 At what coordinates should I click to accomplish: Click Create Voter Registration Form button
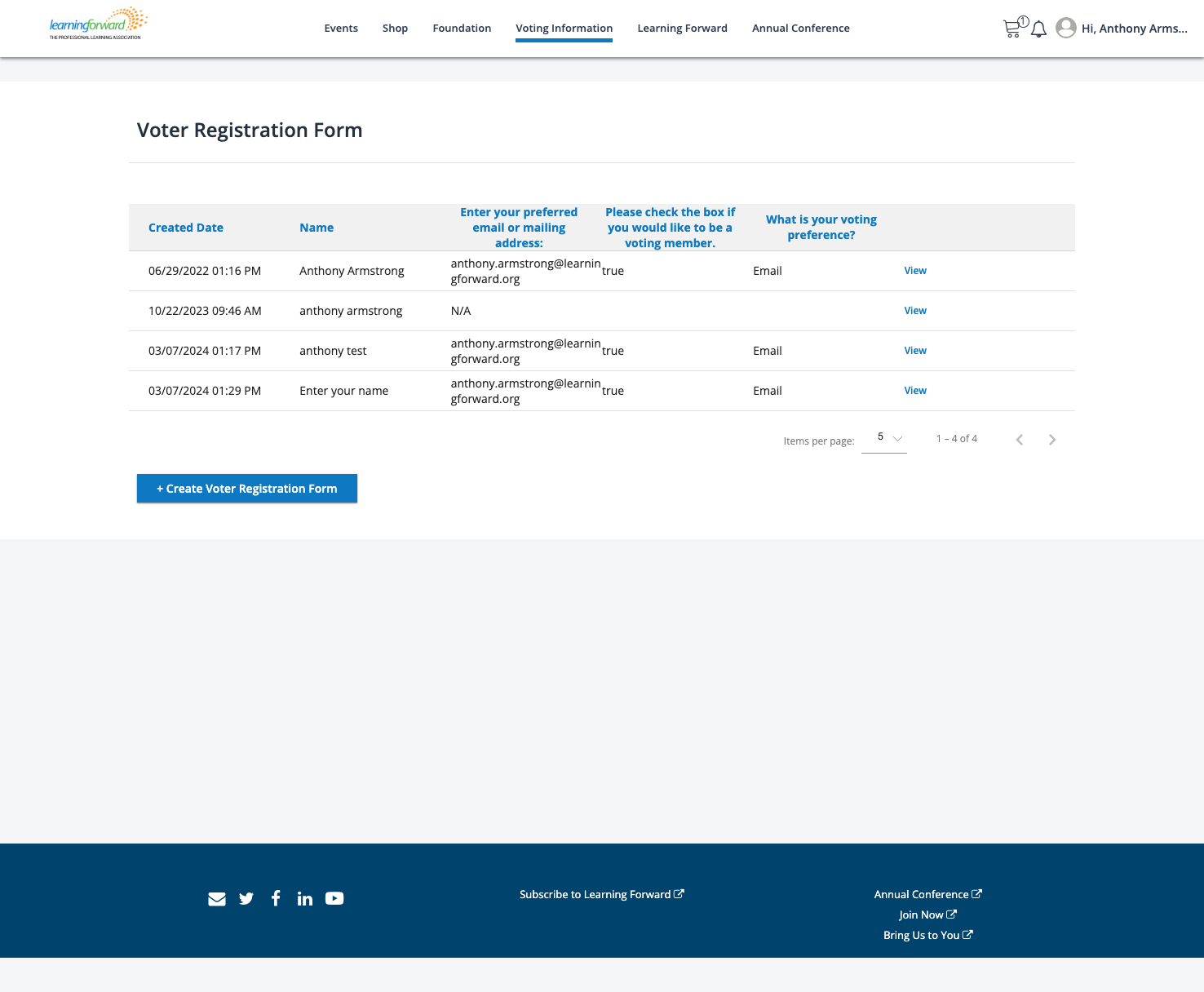coord(247,489)
